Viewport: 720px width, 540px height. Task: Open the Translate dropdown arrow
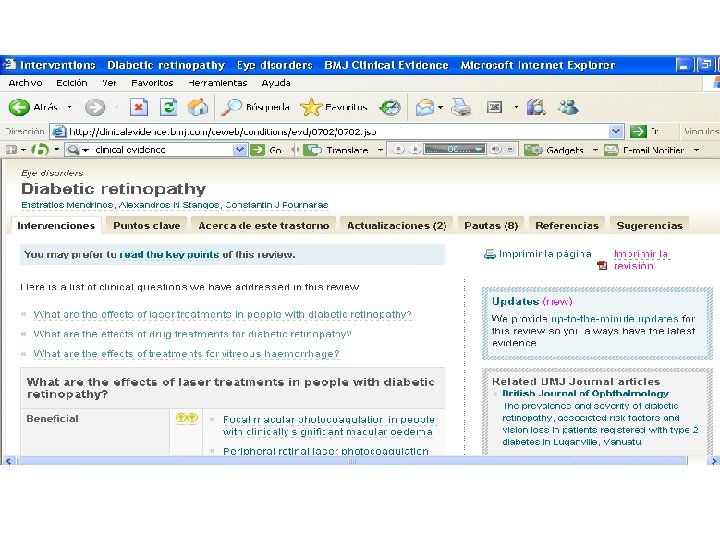[380, 150]
